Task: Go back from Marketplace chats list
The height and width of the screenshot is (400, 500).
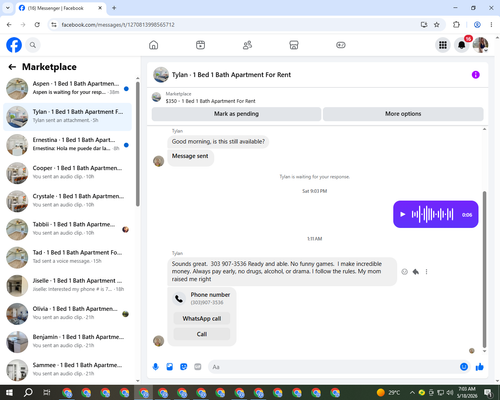Action: 12,67
